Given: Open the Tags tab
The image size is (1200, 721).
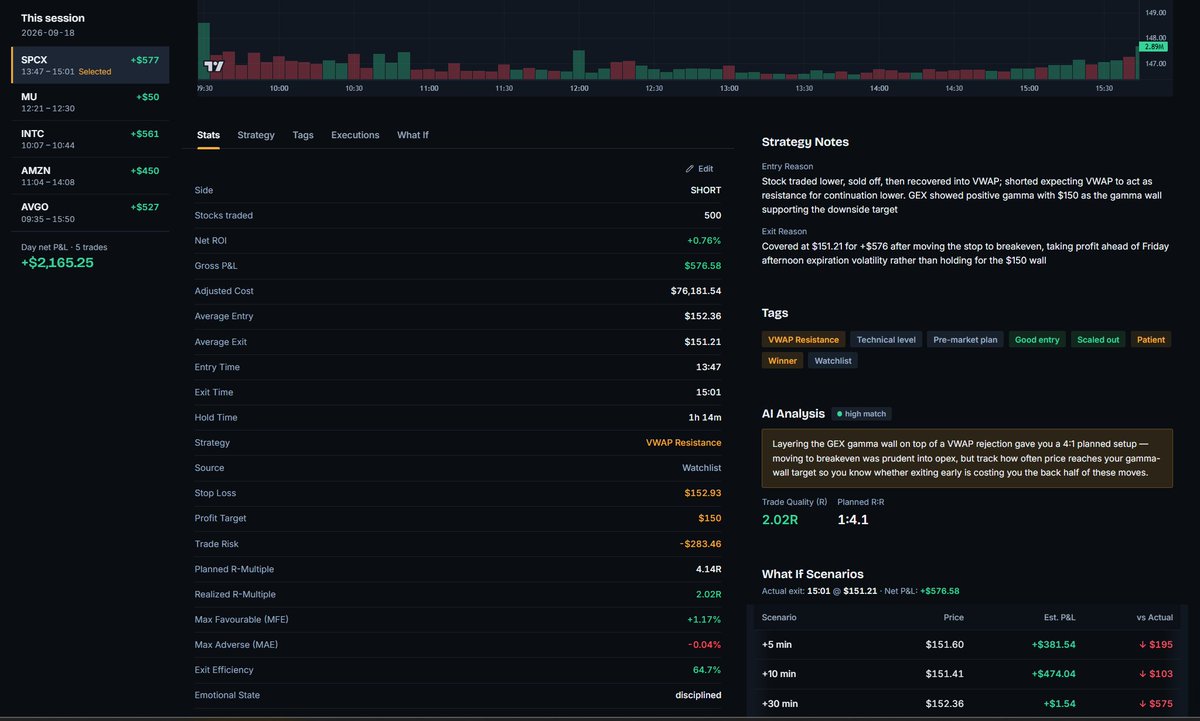Looking at the screenshot, I should coord(303,135).
